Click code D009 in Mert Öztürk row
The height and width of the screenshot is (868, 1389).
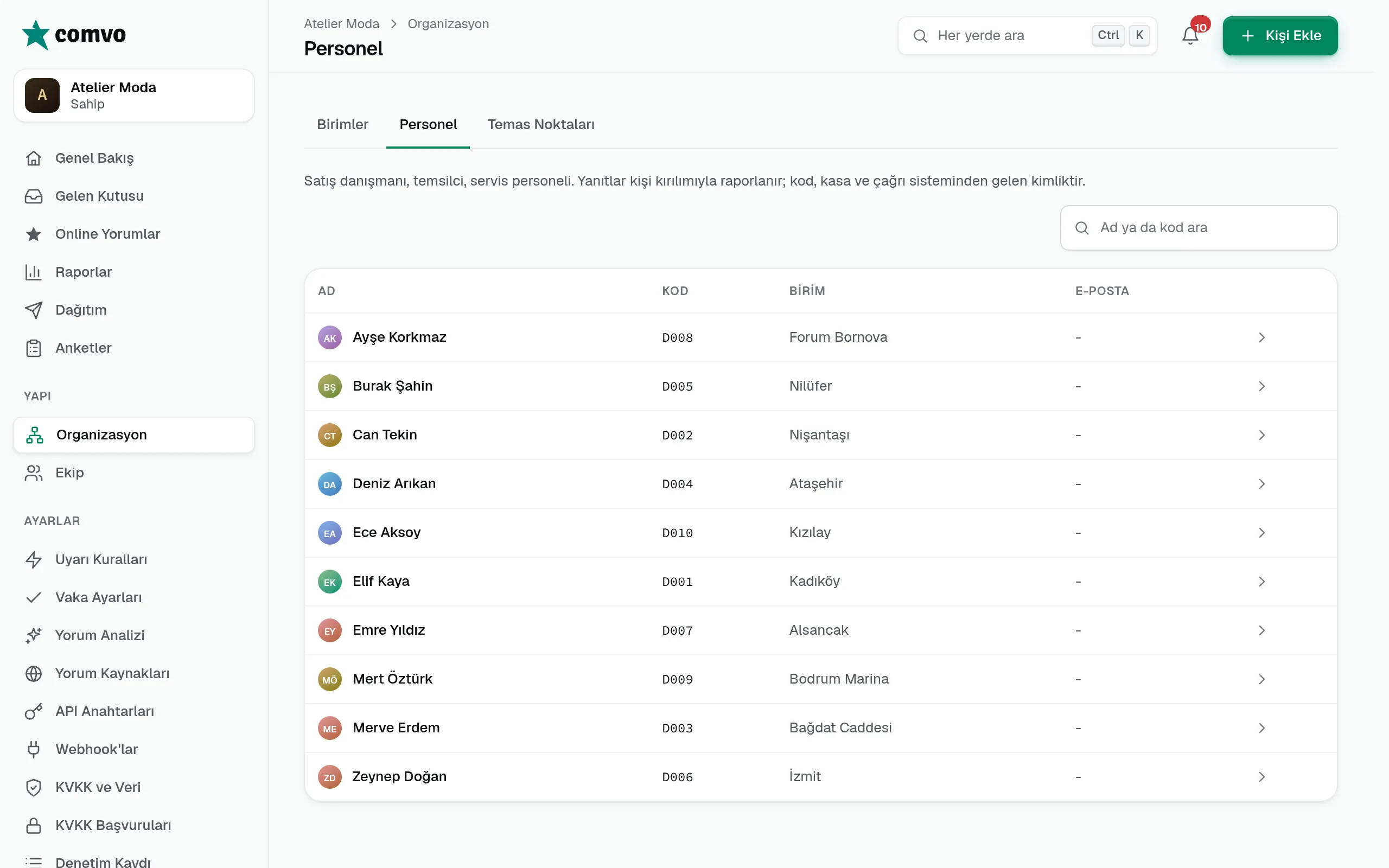click(677, 679)
